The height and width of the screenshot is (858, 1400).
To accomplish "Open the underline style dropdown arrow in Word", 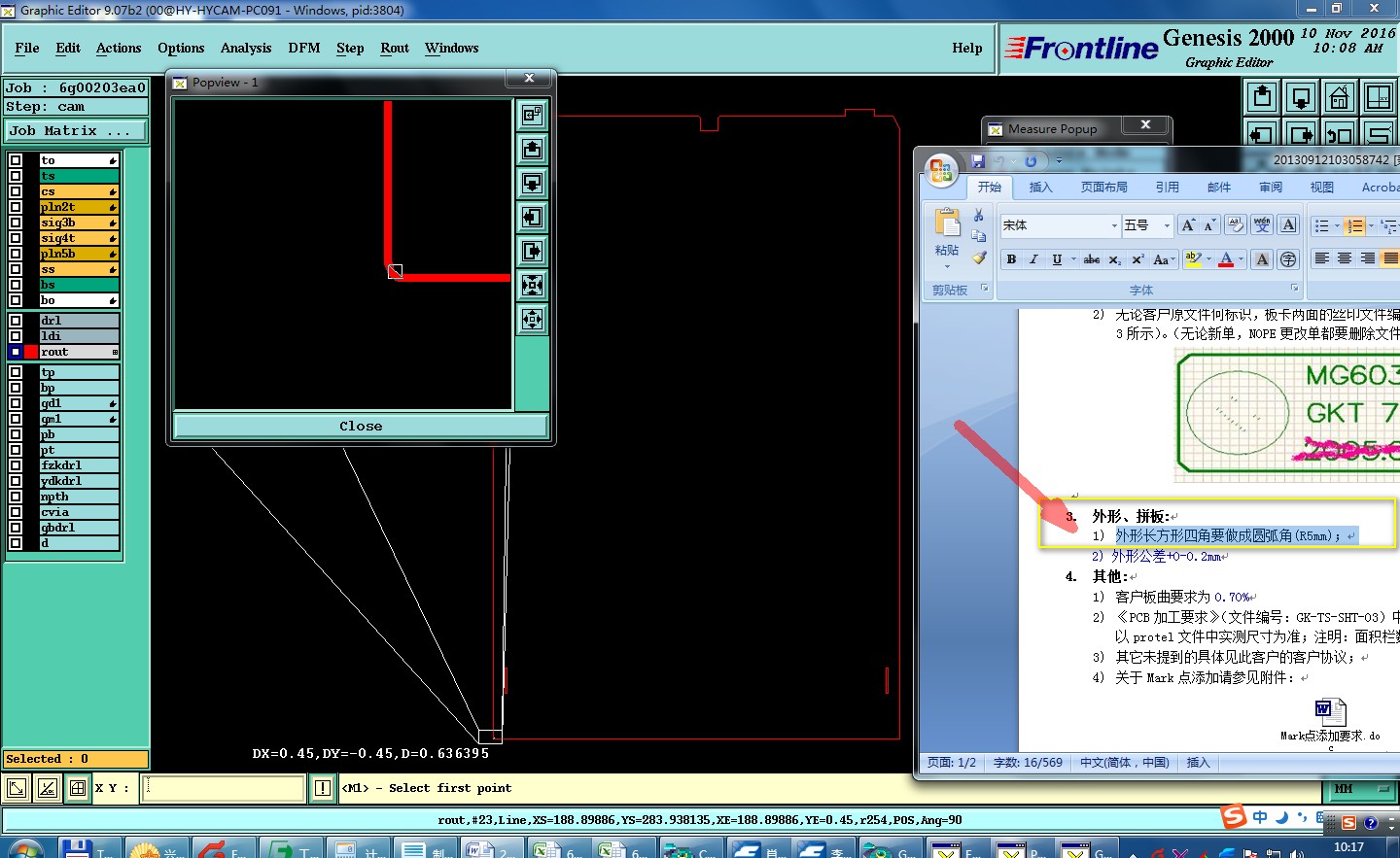I will pos(1073,259).
